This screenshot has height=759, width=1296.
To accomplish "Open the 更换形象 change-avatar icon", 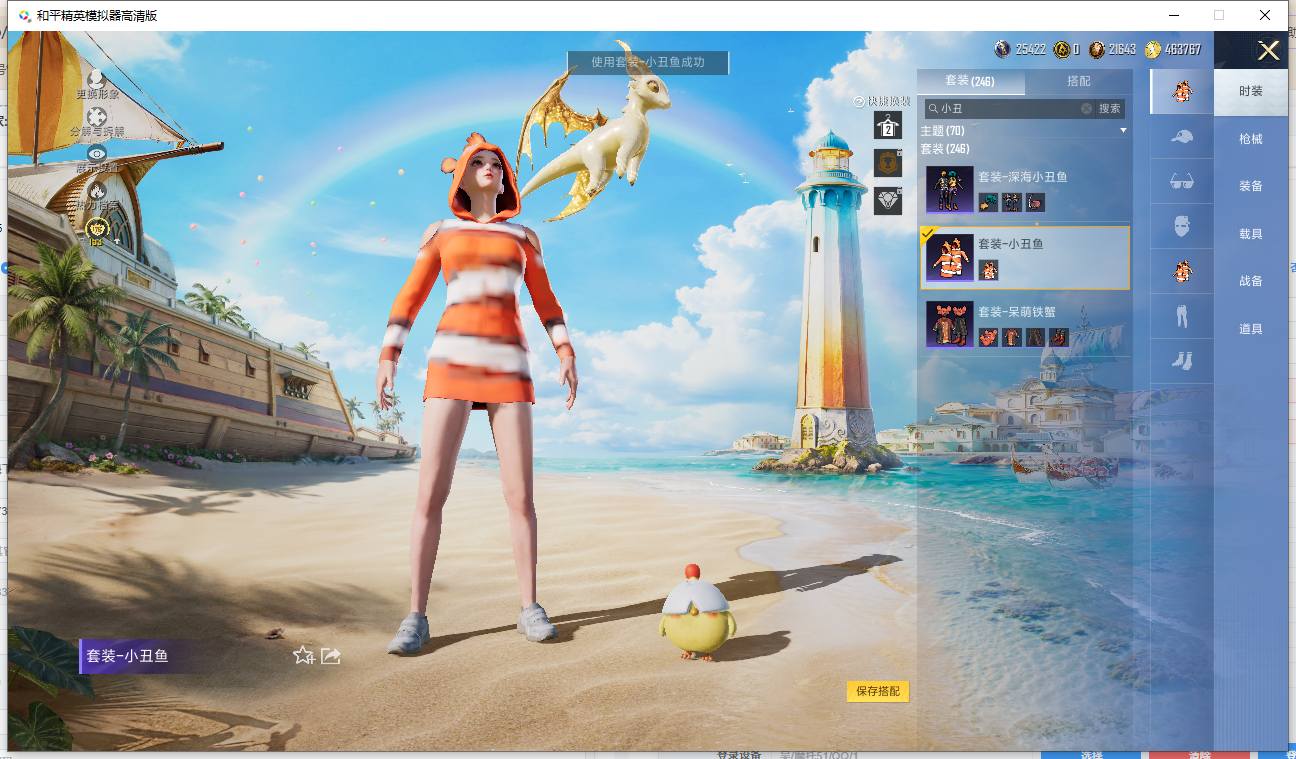I will coord(96,78).
